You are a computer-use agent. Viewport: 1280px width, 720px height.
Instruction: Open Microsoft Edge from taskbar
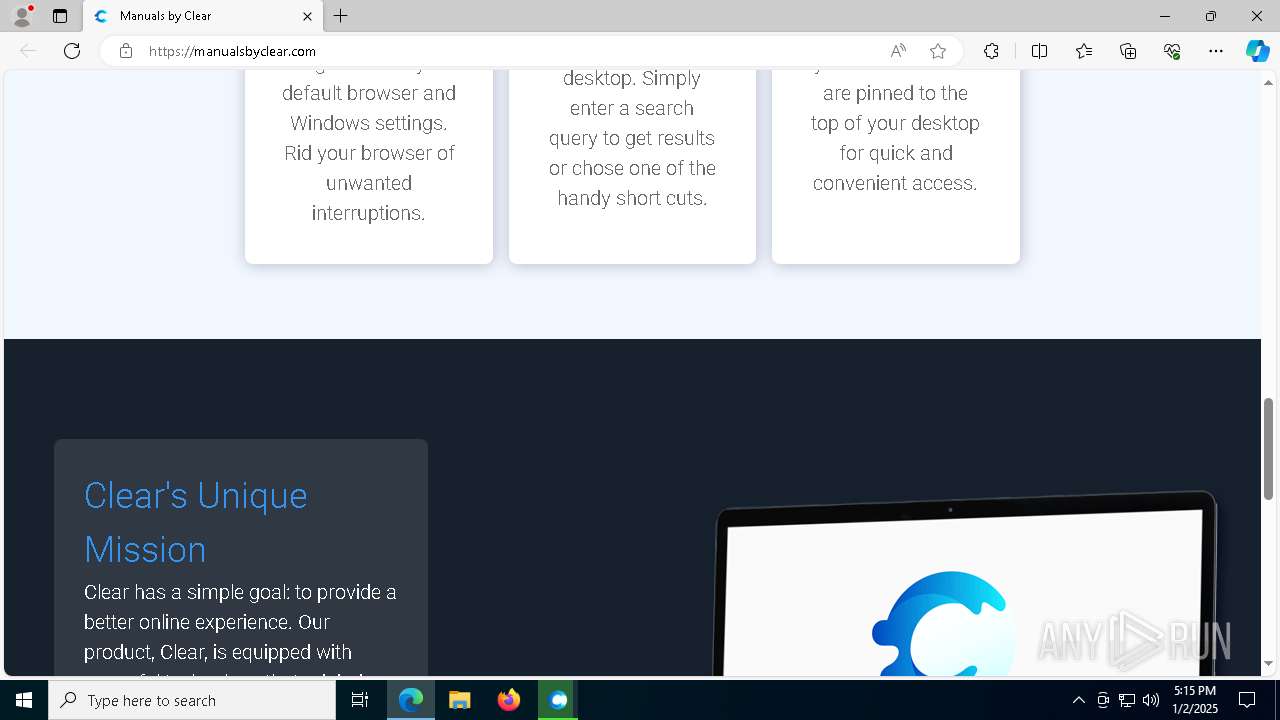tap(411, 700)
